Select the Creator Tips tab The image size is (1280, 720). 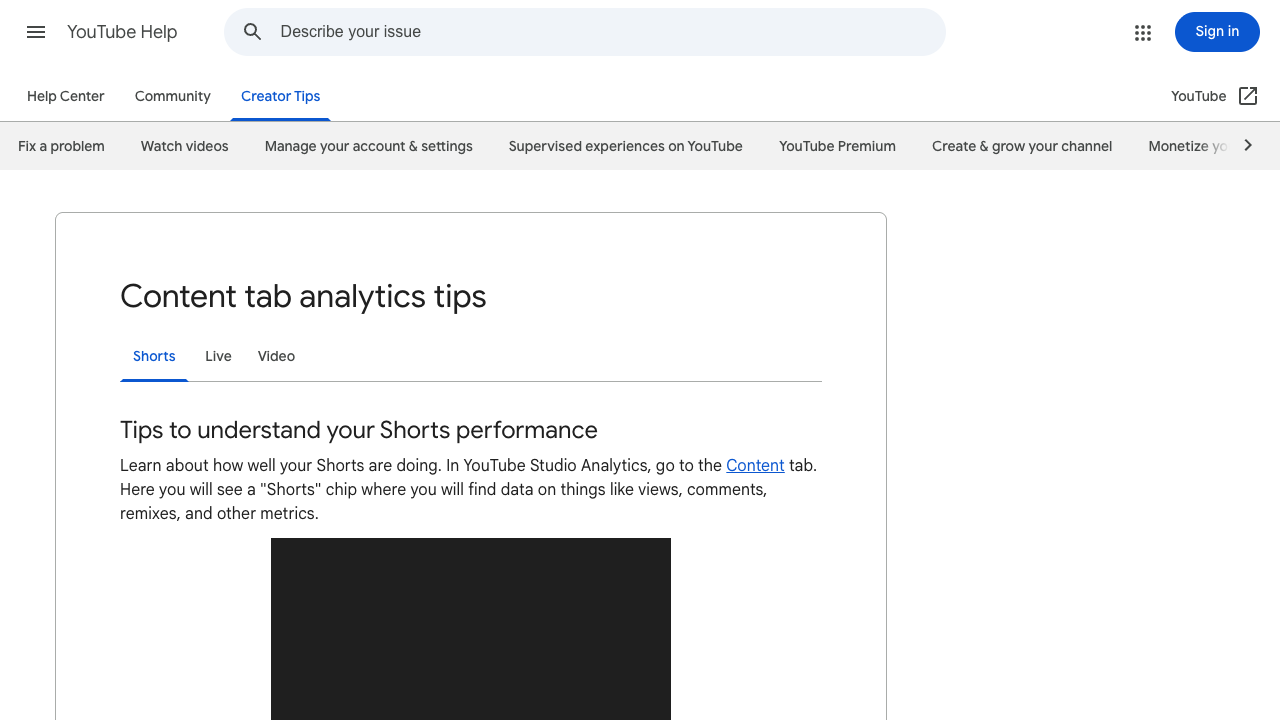pyautogui.click(x=281, y=96)
